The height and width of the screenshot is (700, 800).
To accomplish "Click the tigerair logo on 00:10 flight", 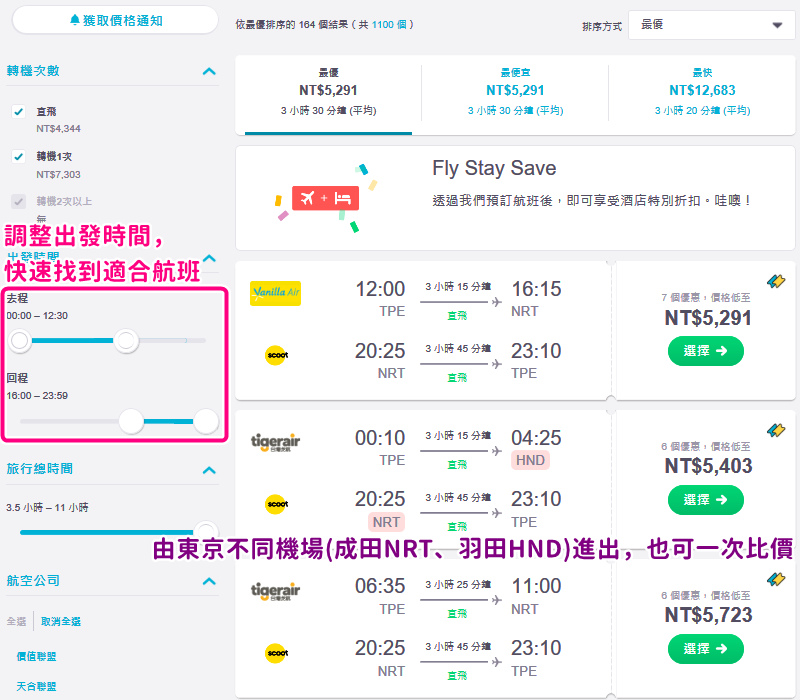I will click(276, 442).
